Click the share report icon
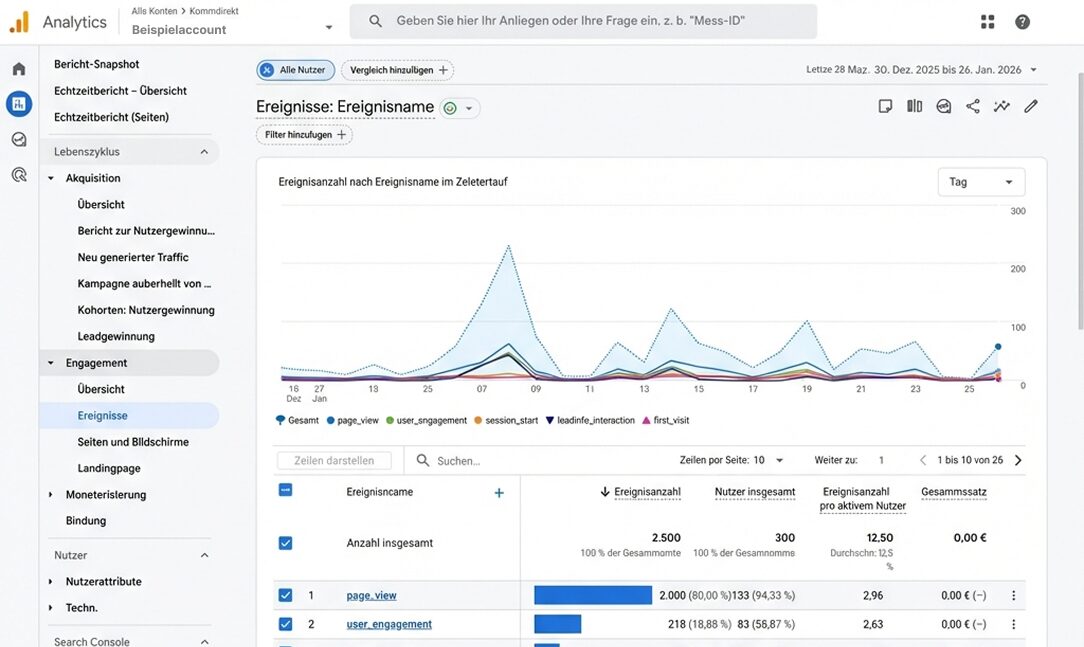1084x647 pixels. [972, 106]
